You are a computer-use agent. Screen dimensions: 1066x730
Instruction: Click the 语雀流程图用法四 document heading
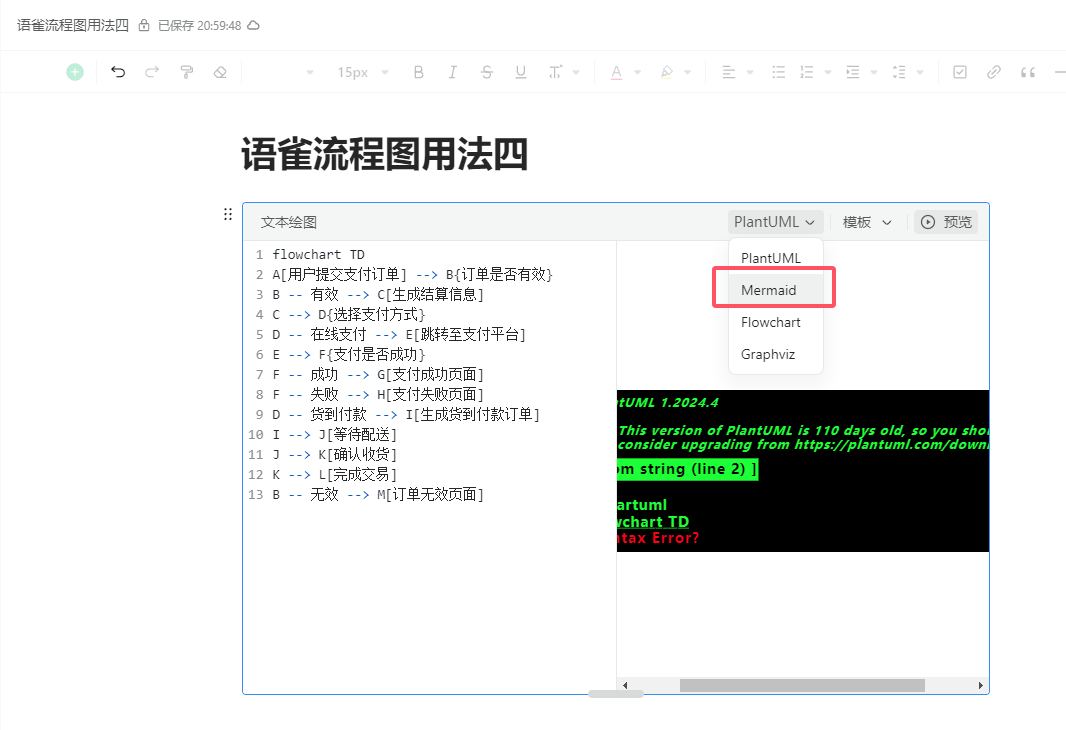(385, 154)
